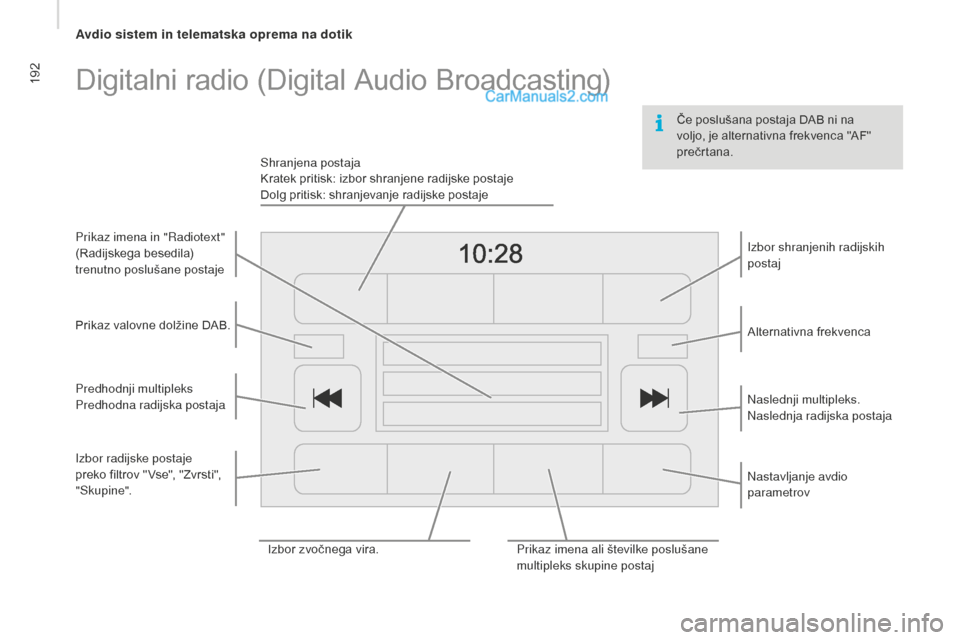This screenshot has height=640, width=960.
Task: Click the 'Predhodnji multipleks' label
Action: click(134, 388)
